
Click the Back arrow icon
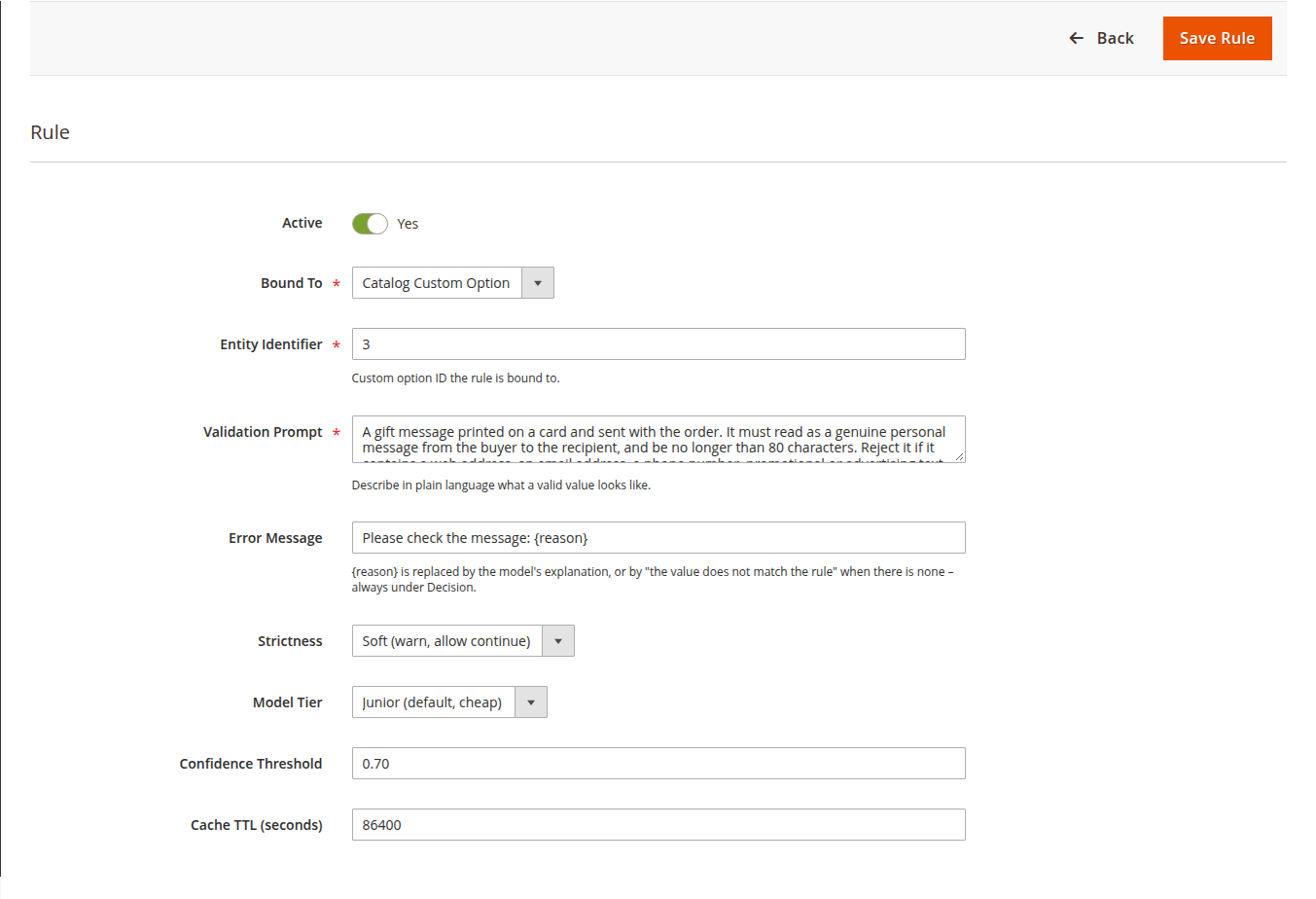1076,38
